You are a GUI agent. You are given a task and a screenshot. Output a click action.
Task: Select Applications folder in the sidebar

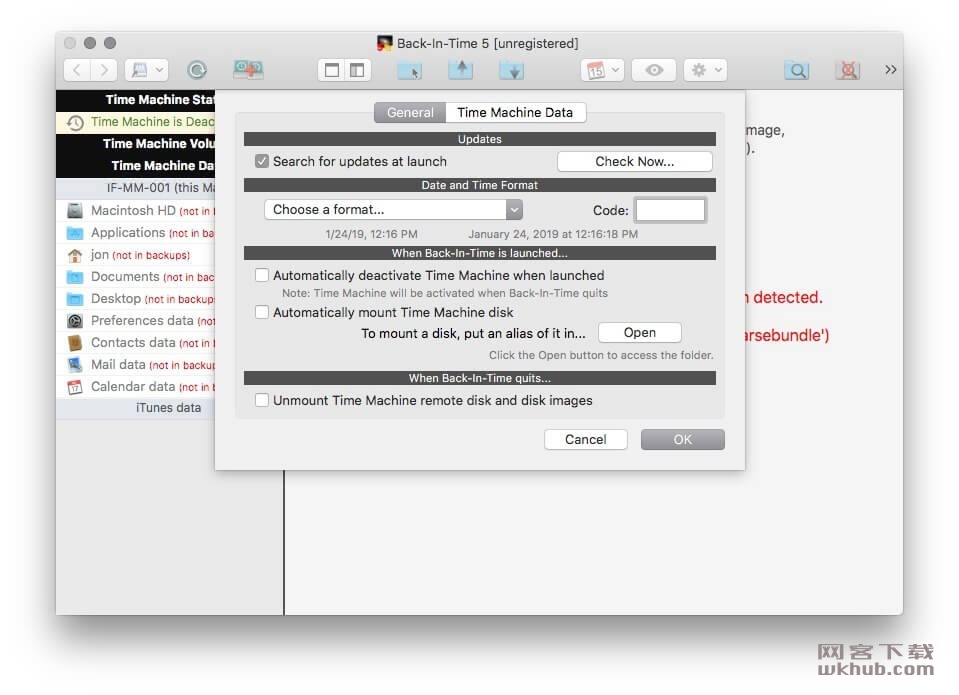[x=136, y=232]
